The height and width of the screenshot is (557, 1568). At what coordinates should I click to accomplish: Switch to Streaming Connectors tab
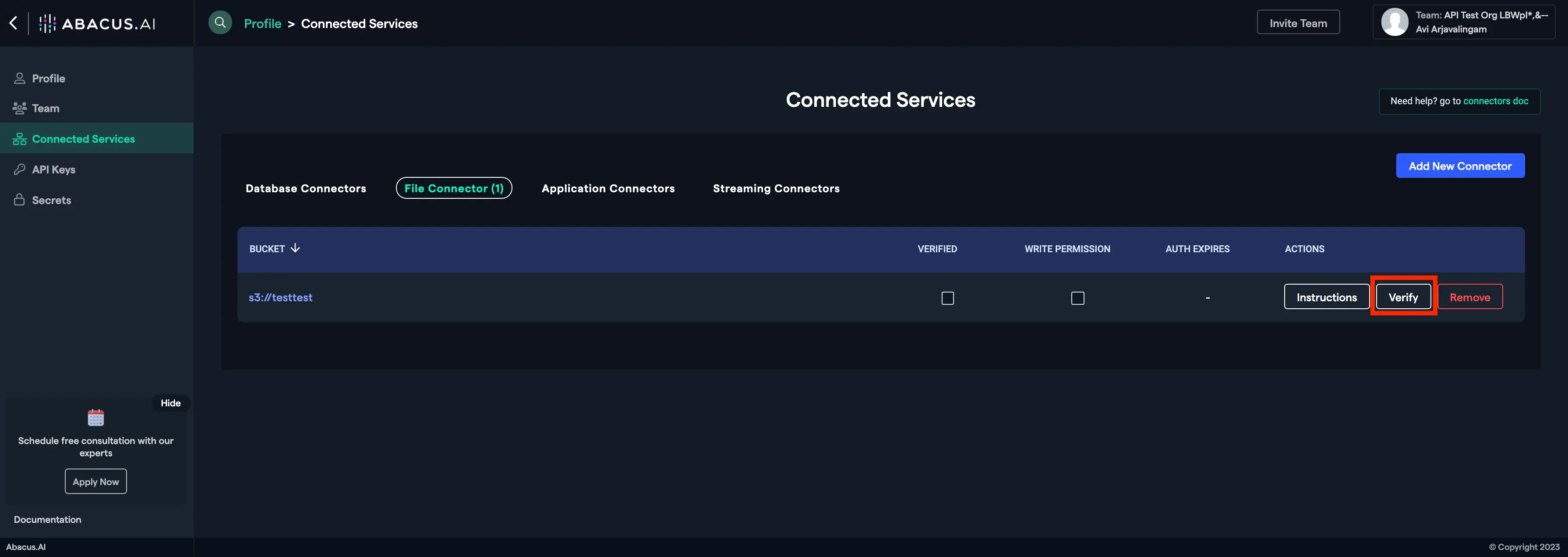pyautogui.click(x=776, y=188)
